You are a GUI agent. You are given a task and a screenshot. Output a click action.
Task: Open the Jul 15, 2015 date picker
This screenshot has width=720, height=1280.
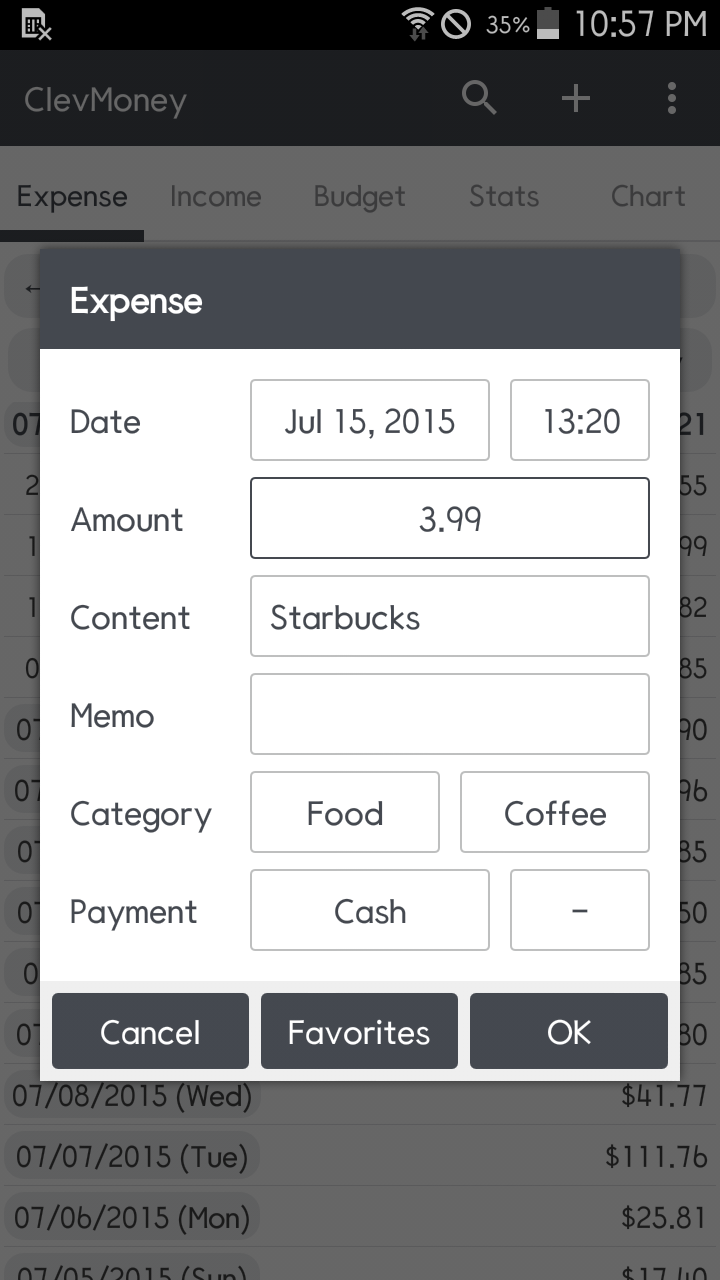point(369,420)
